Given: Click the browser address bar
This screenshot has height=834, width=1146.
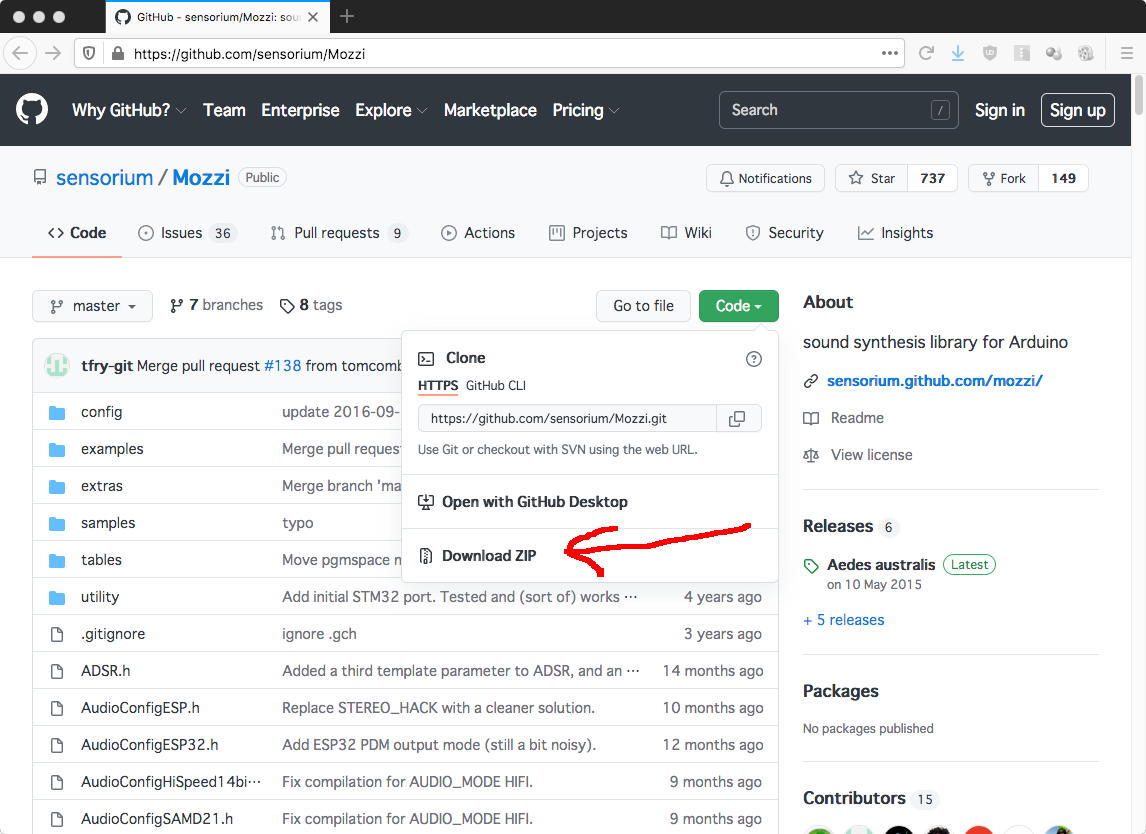Looking at the screenshot, I should pyautogui.click(x=489, y=53).
